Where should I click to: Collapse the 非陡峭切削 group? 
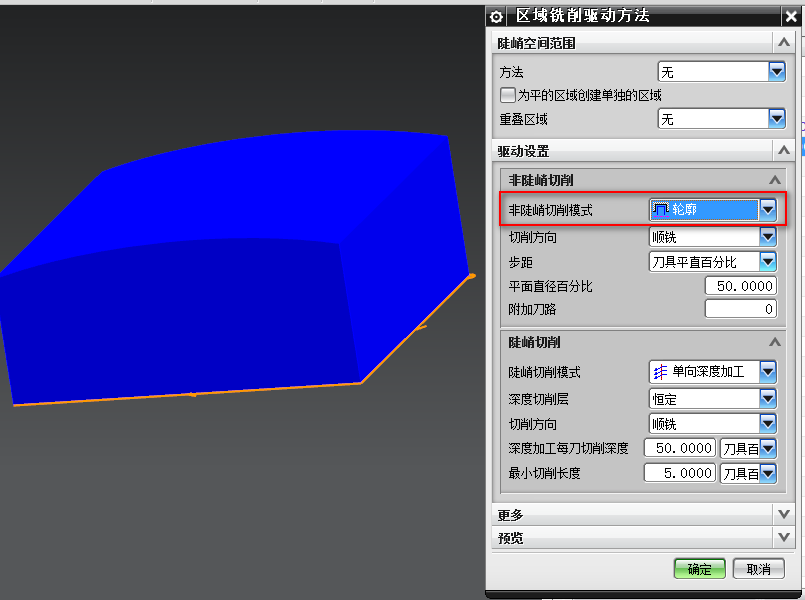[x=773, y=180]
